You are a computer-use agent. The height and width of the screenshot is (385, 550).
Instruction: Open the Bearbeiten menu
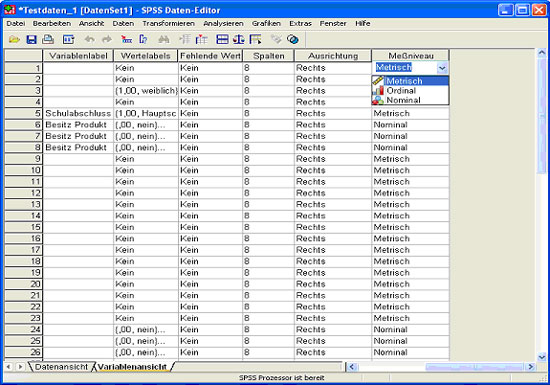(x=52, y=23)
